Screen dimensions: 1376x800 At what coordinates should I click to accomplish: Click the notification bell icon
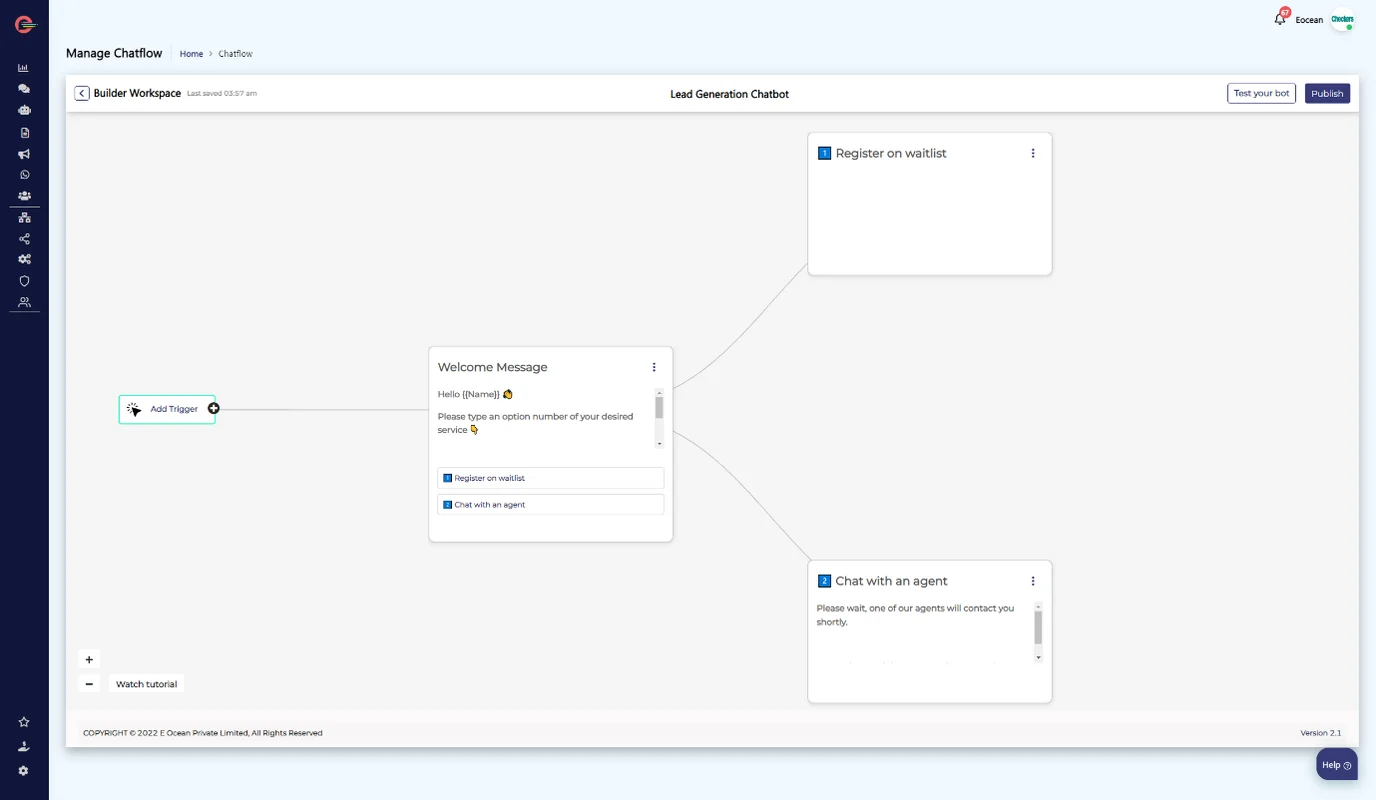pos(1280,19)
